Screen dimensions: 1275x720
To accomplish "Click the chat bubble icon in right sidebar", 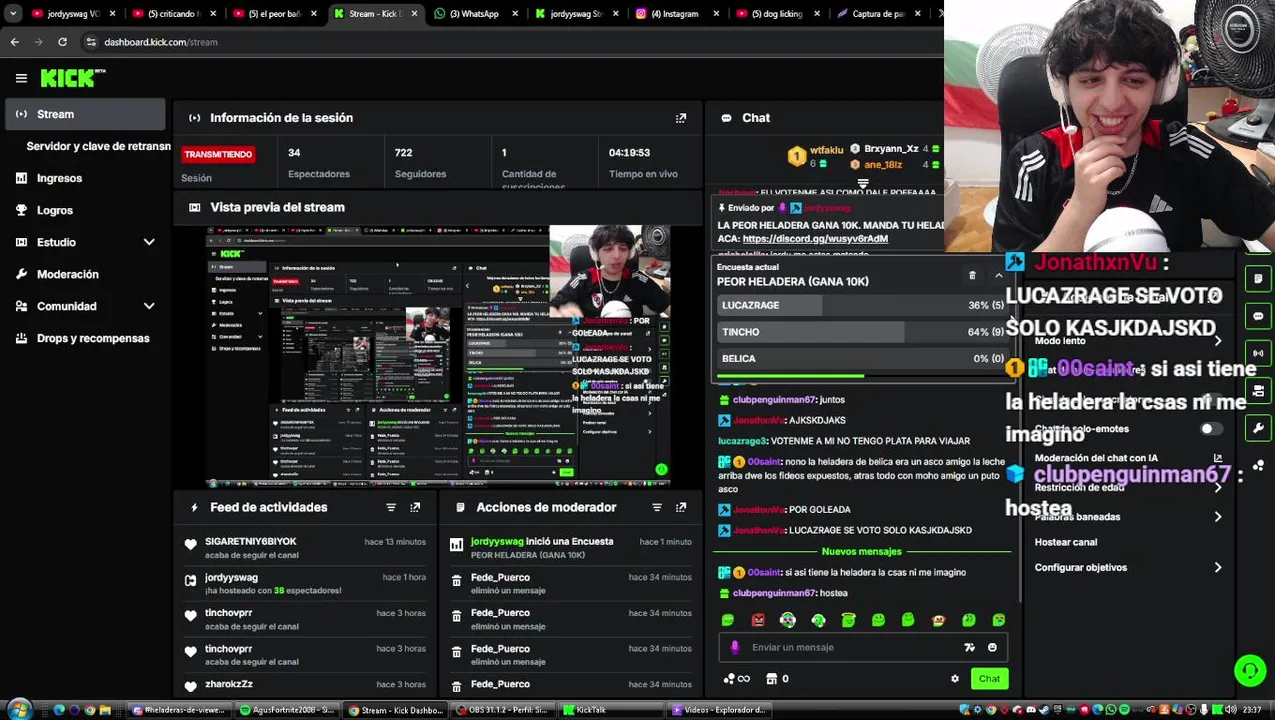I will (1258, 316).
